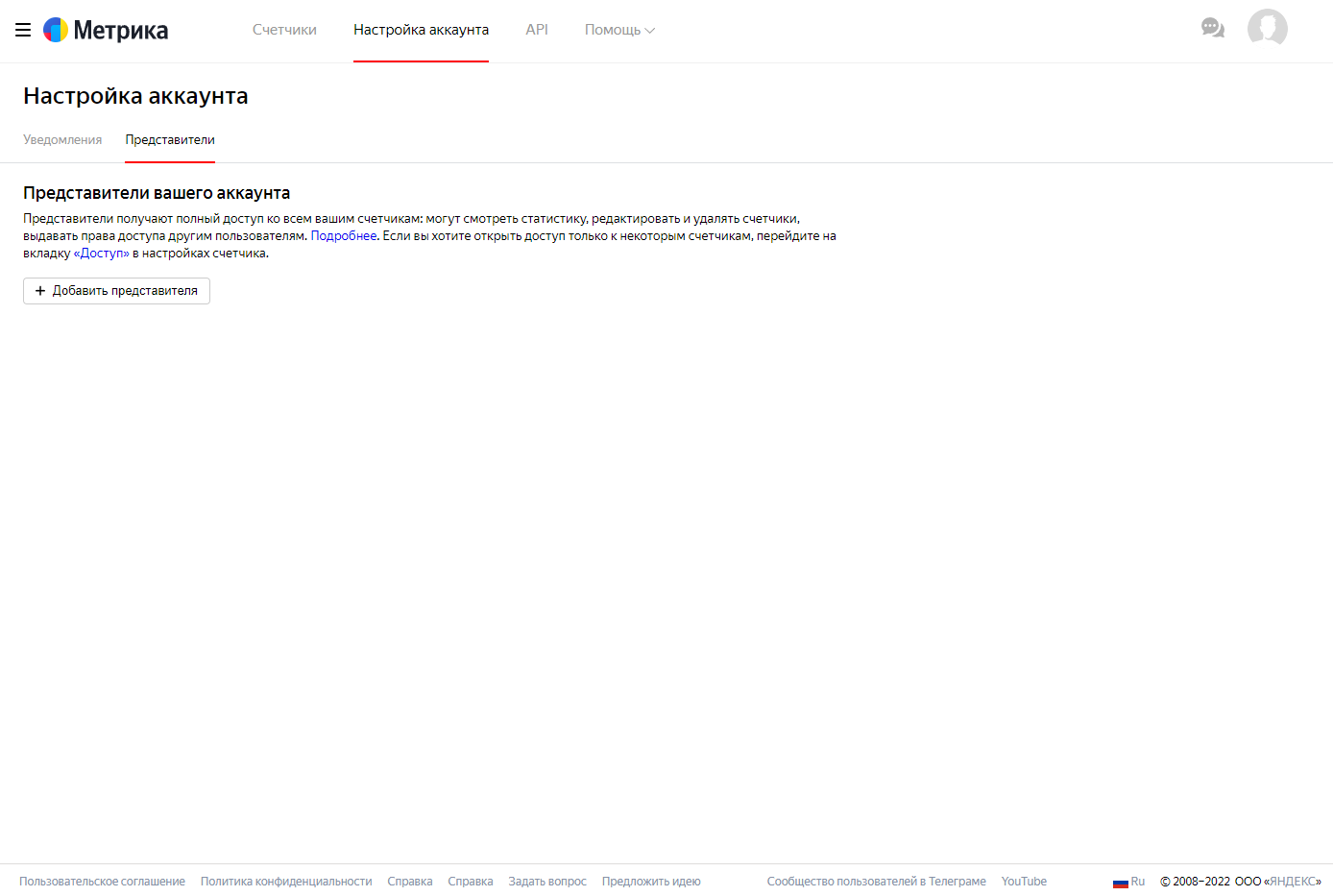
Task: Open Политика конфиденциальности footer link
Action: (x=286, y=882)
